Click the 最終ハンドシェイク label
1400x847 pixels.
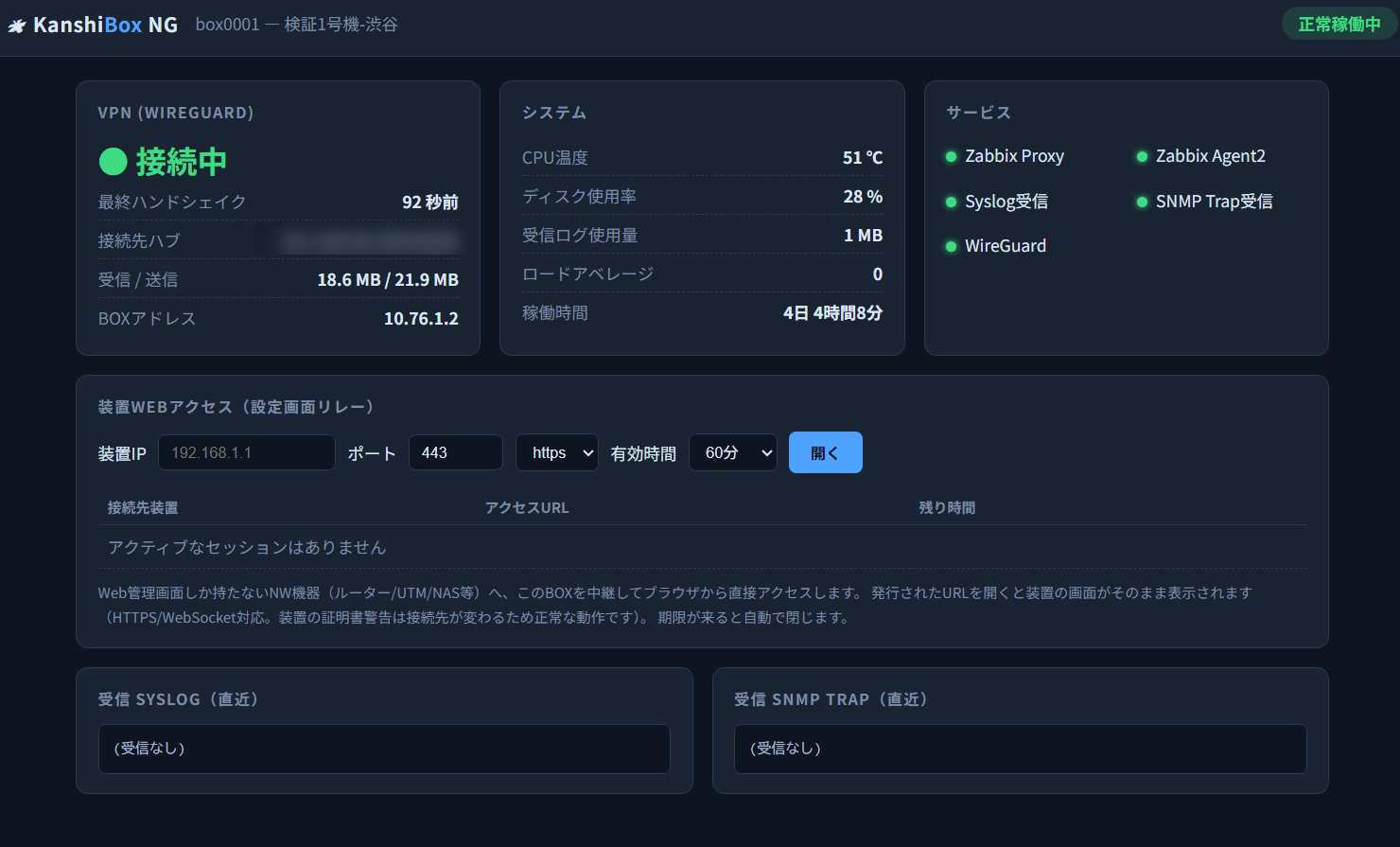[x=172, y=203]
